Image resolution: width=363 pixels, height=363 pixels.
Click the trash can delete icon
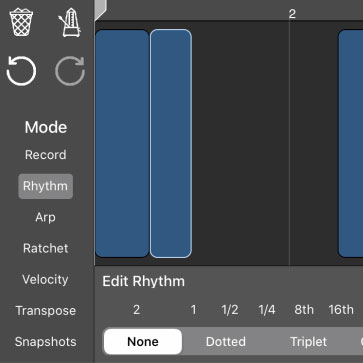point(21,22)
